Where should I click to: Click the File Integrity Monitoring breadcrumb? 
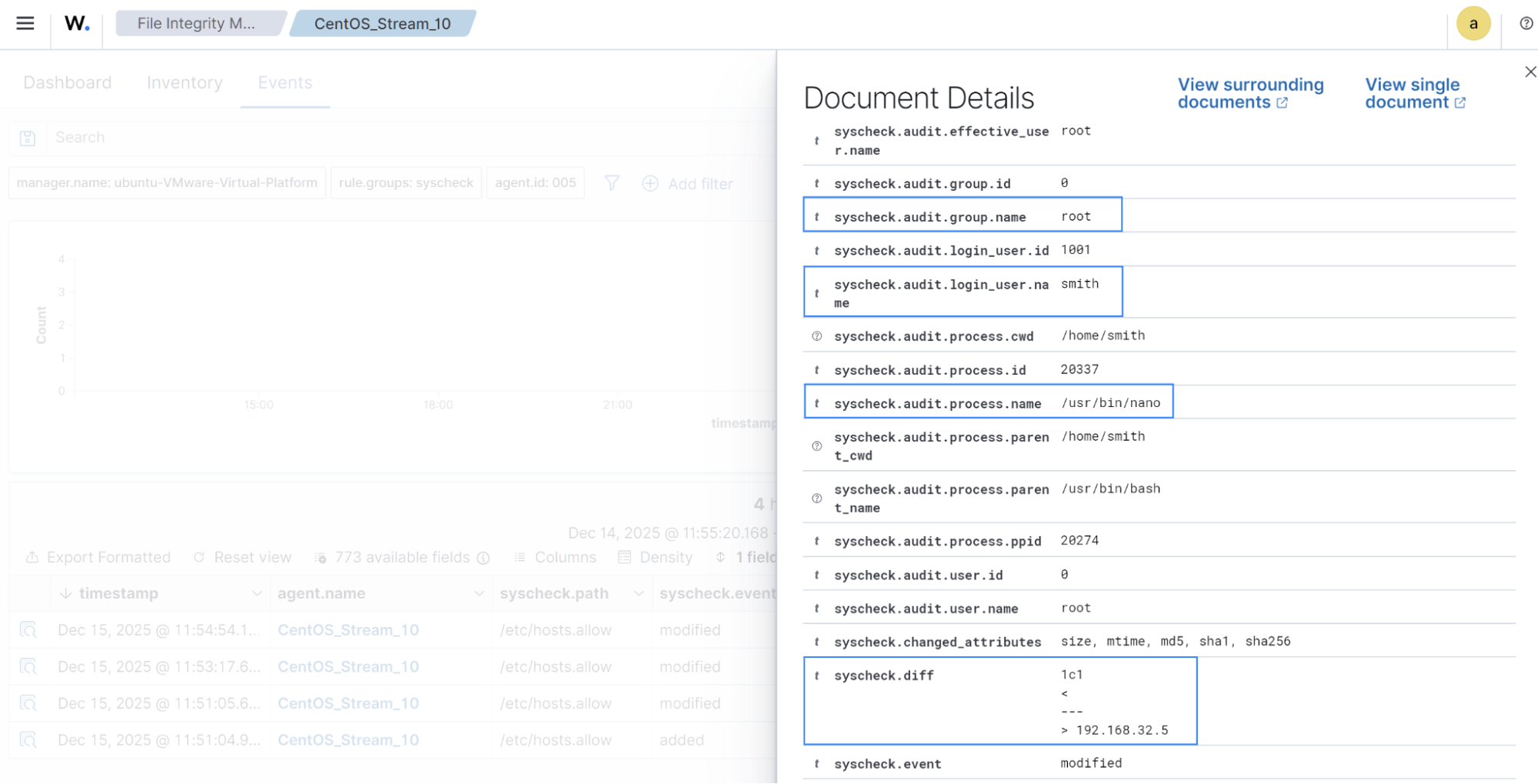click(x=196, y=24)
